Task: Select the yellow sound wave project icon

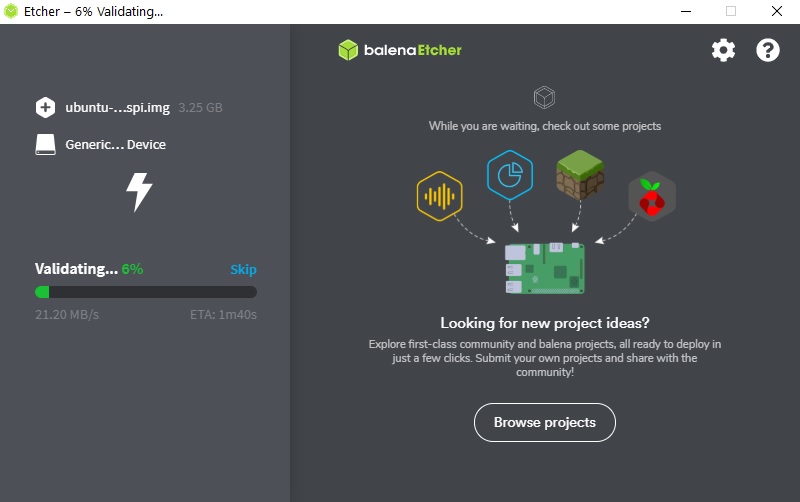Action: tap(439, 196)
